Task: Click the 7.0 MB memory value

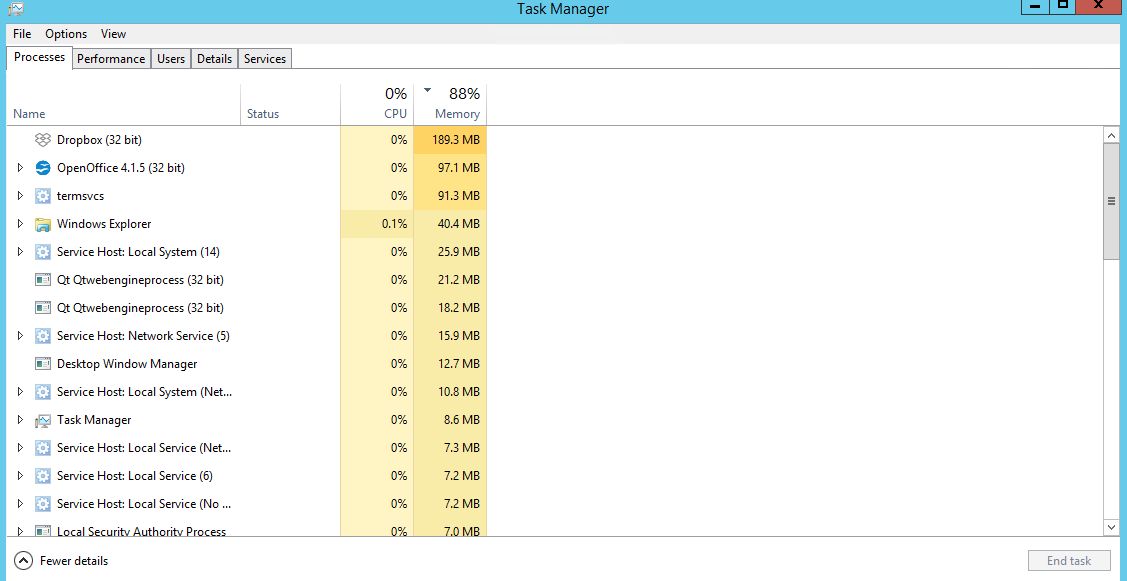Action: tap(462, 531)
